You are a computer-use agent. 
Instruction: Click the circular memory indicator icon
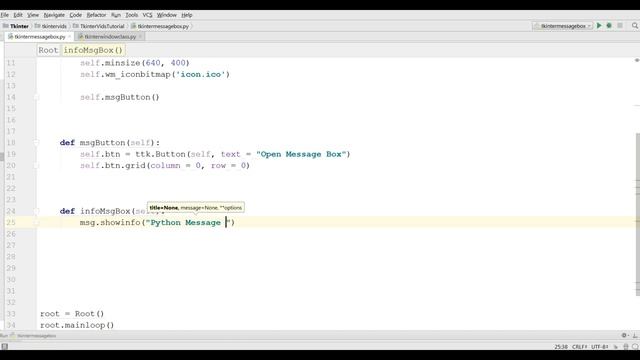(x=635, y=347)
